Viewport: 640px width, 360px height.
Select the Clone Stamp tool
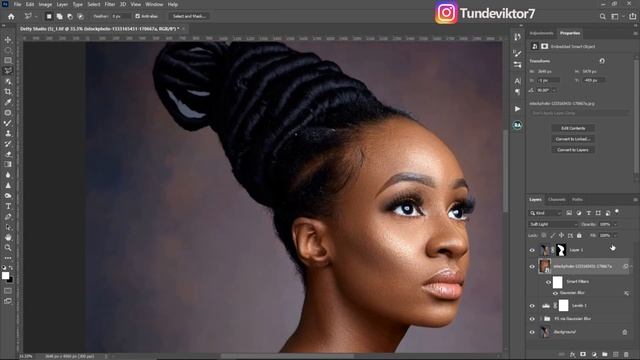(x=8, y=133)
